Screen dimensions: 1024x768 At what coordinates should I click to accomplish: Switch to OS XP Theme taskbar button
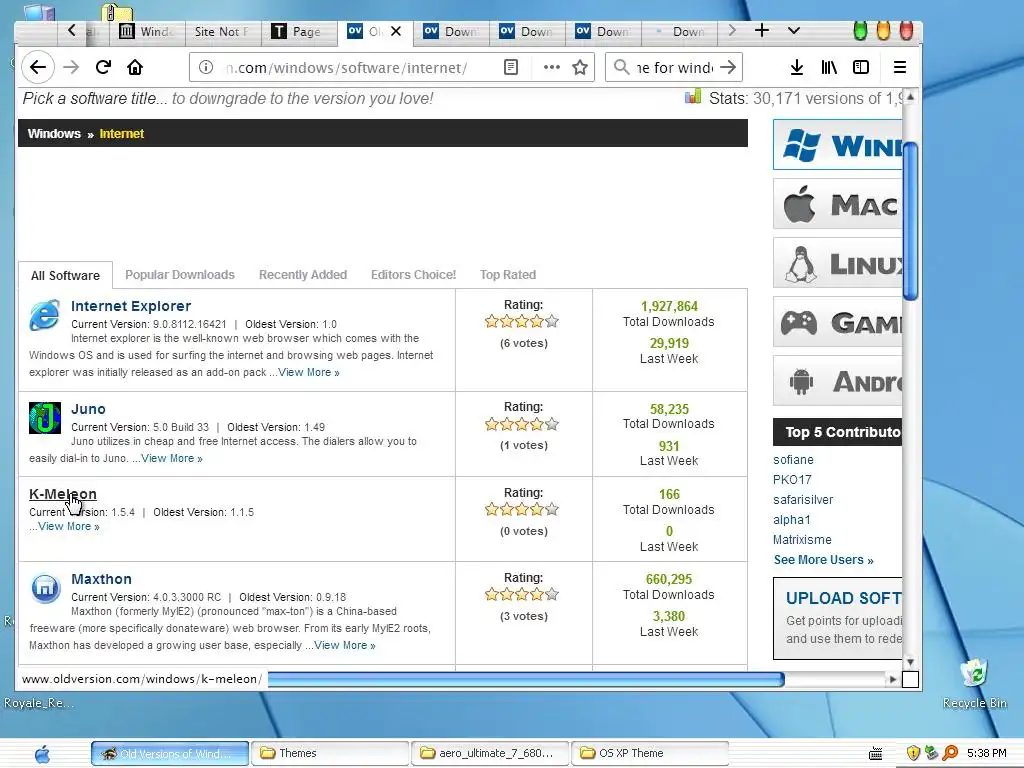pyautogui.click(x=650, y=753)
